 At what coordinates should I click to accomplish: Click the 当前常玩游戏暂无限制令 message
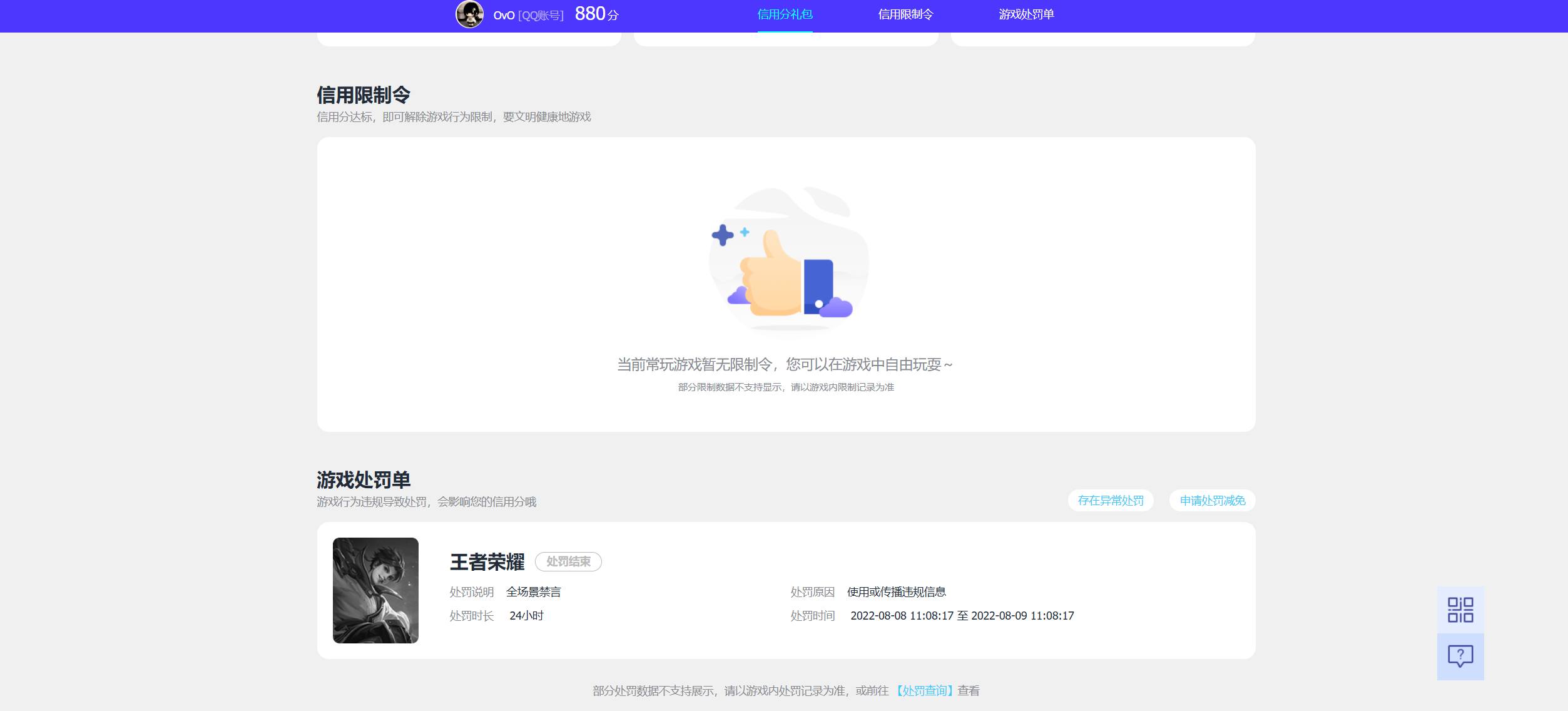coord(785,365)
